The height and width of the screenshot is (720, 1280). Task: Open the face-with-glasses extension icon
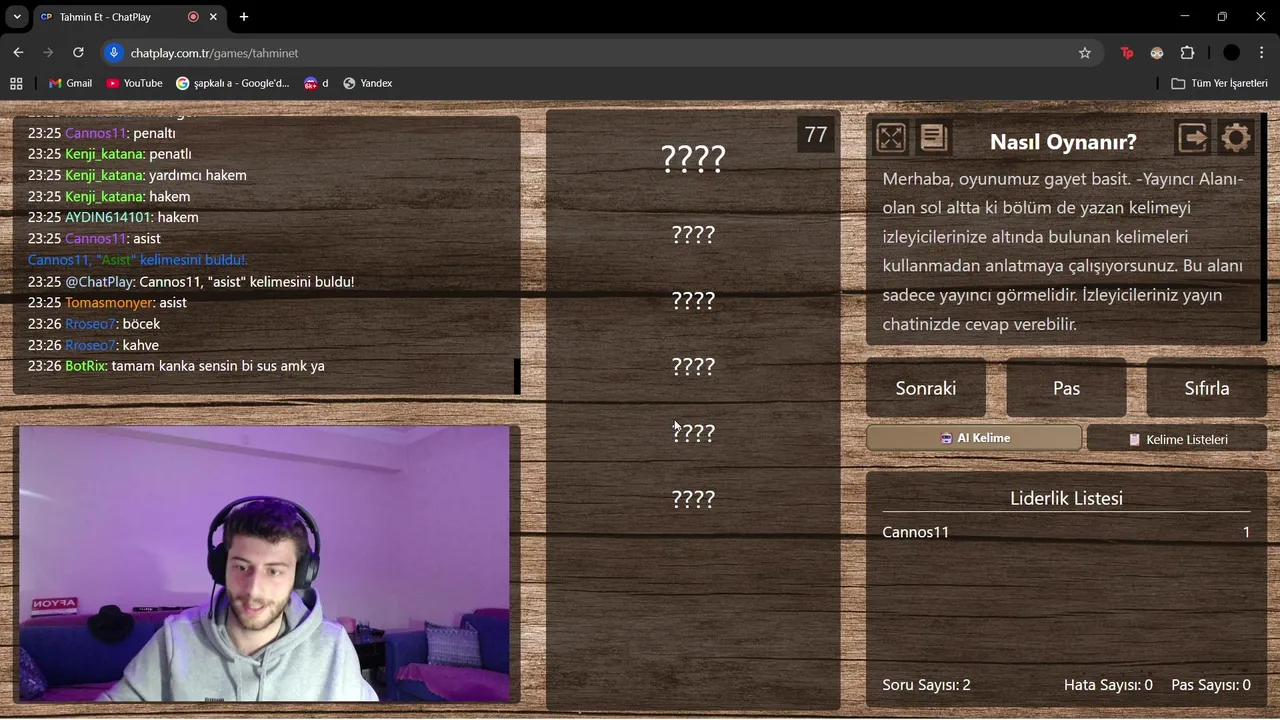coord(1157,53)
